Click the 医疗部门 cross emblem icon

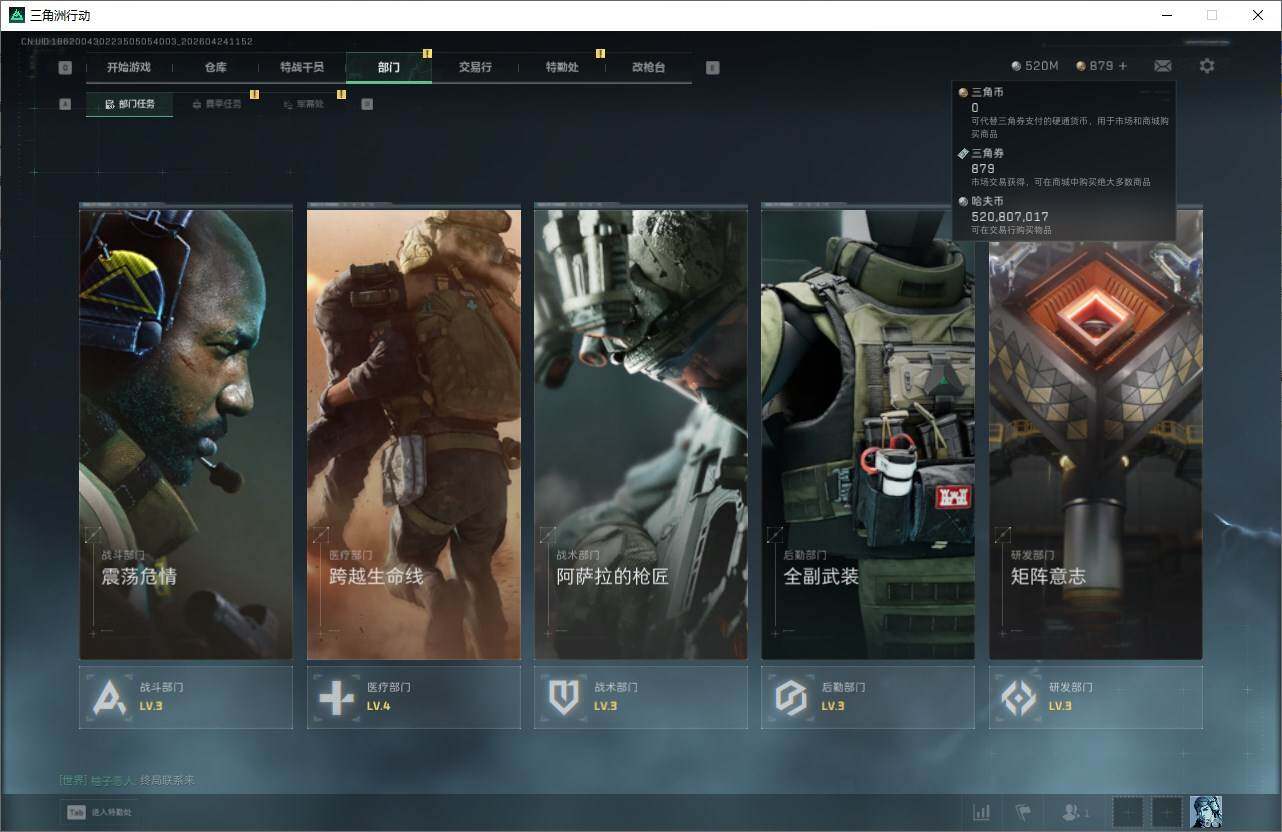pyautogui.click(x=336, y=697)
